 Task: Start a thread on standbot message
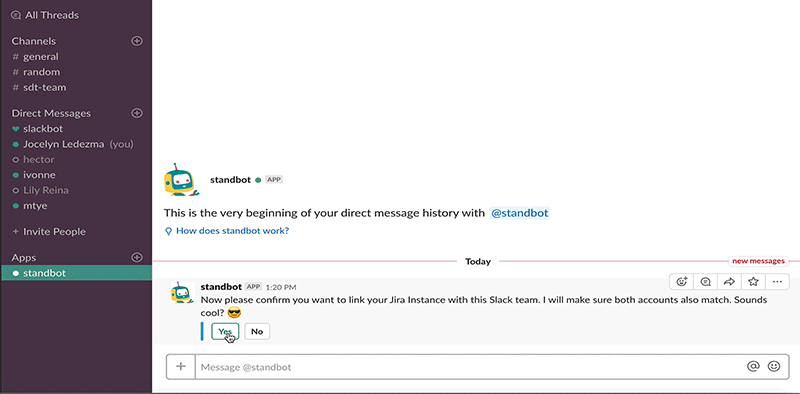pyautogui.click(x=706, y=281)
